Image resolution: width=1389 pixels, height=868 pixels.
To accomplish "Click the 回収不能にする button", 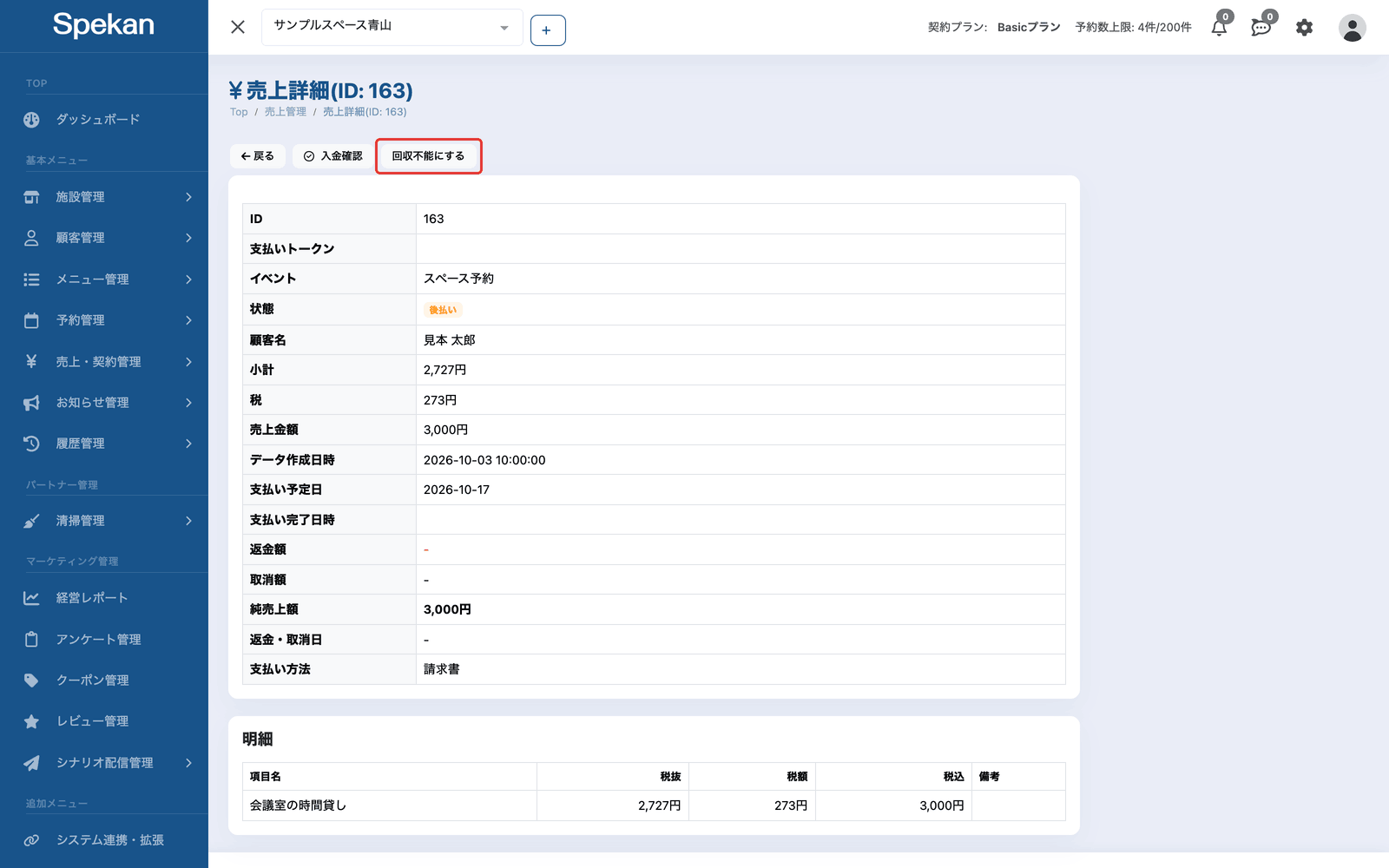I will [x=428, y=156].
